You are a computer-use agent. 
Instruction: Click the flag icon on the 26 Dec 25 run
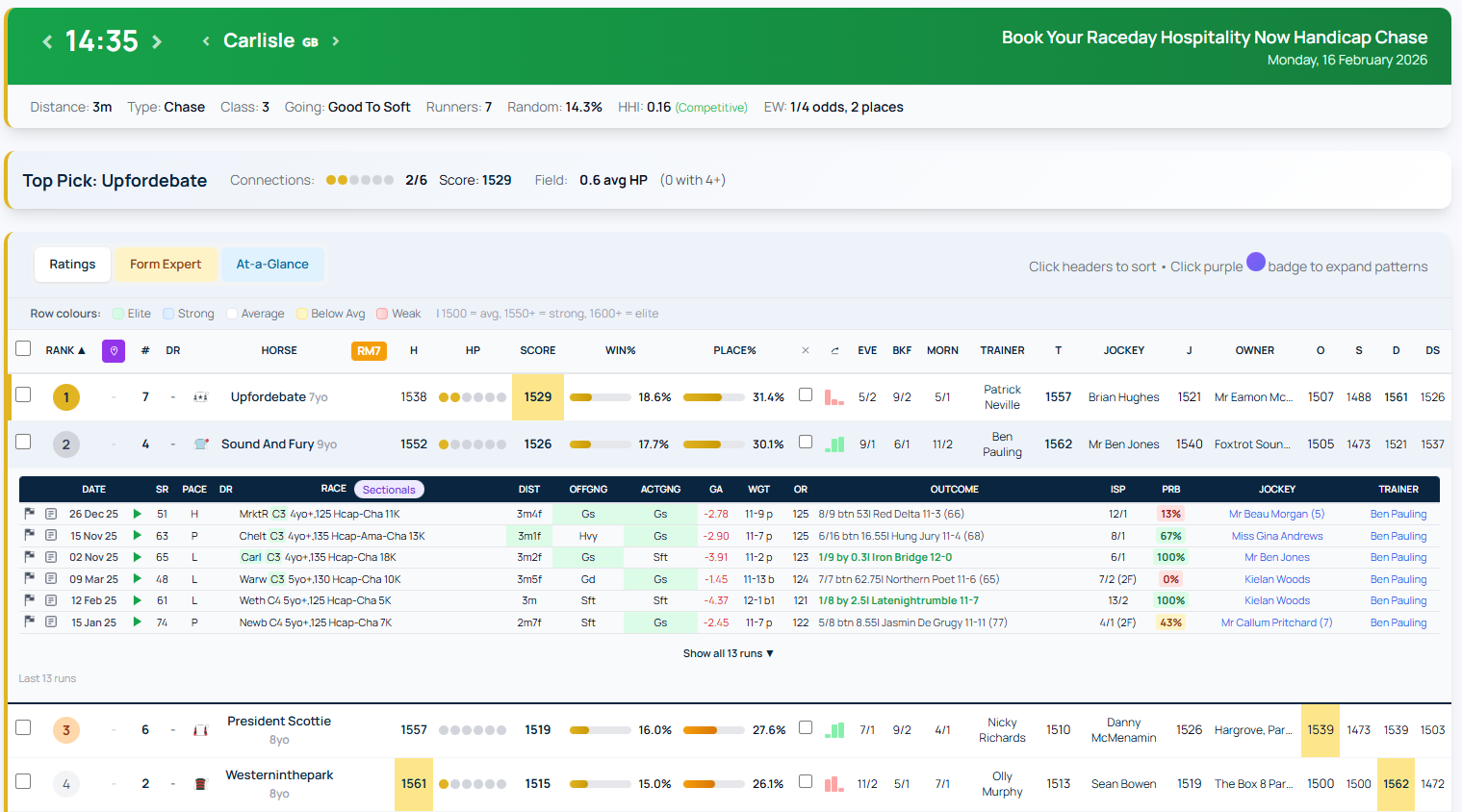coord(30,514)
